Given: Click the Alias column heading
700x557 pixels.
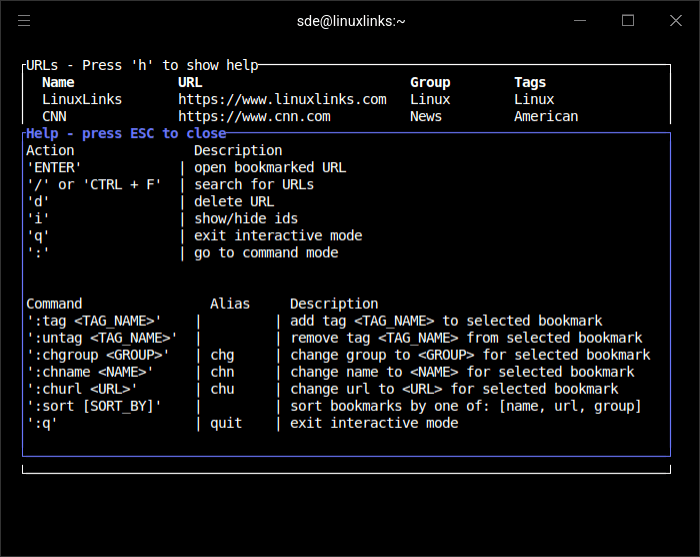Looking at the screenshot, I should (x=230, y=304).
